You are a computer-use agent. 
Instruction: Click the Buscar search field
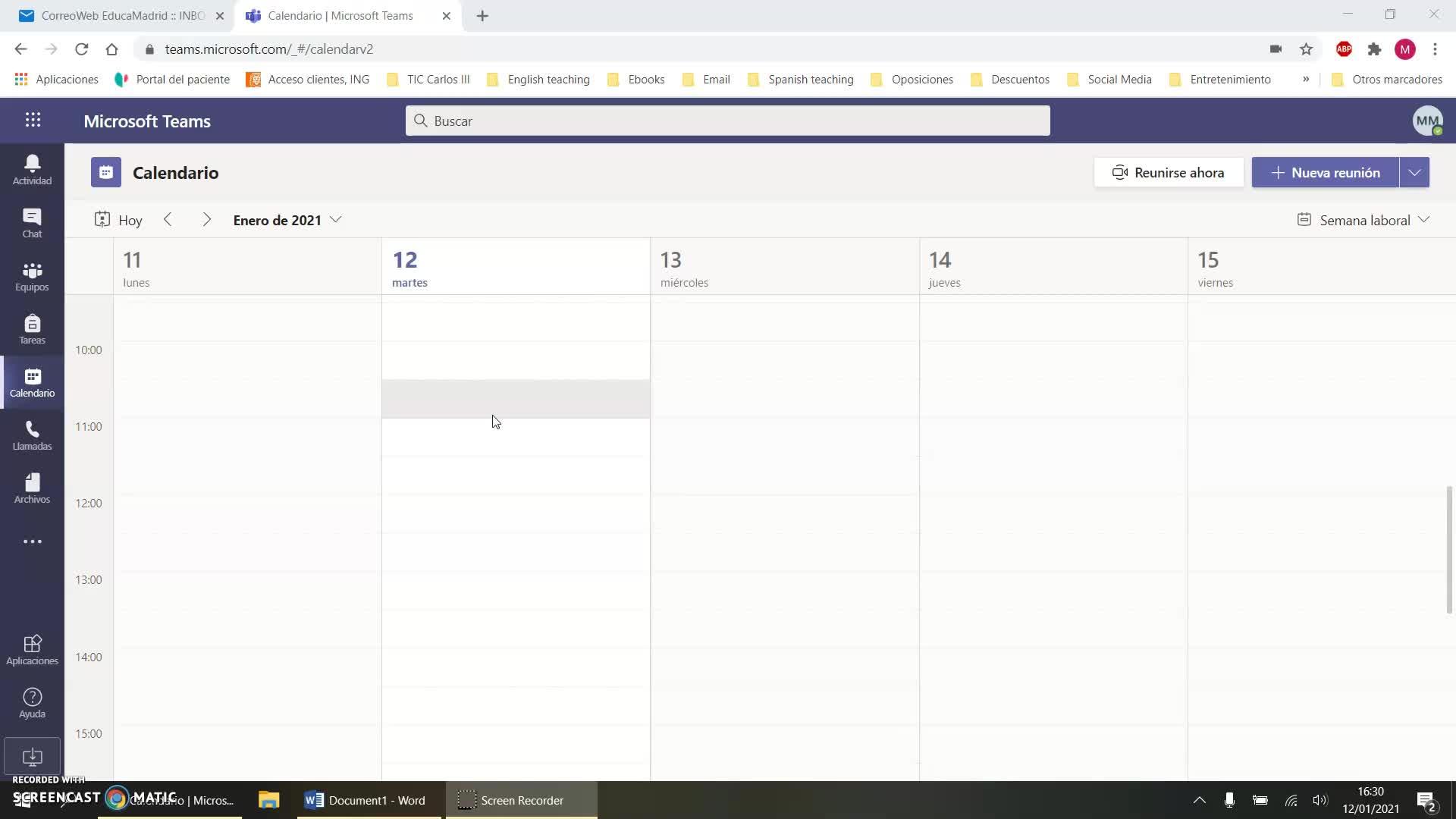pos(727,121)
